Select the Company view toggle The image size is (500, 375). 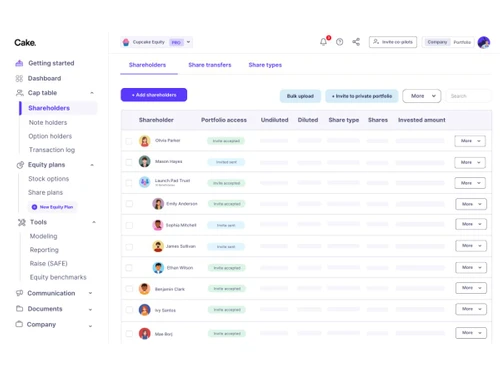(437, 42)
